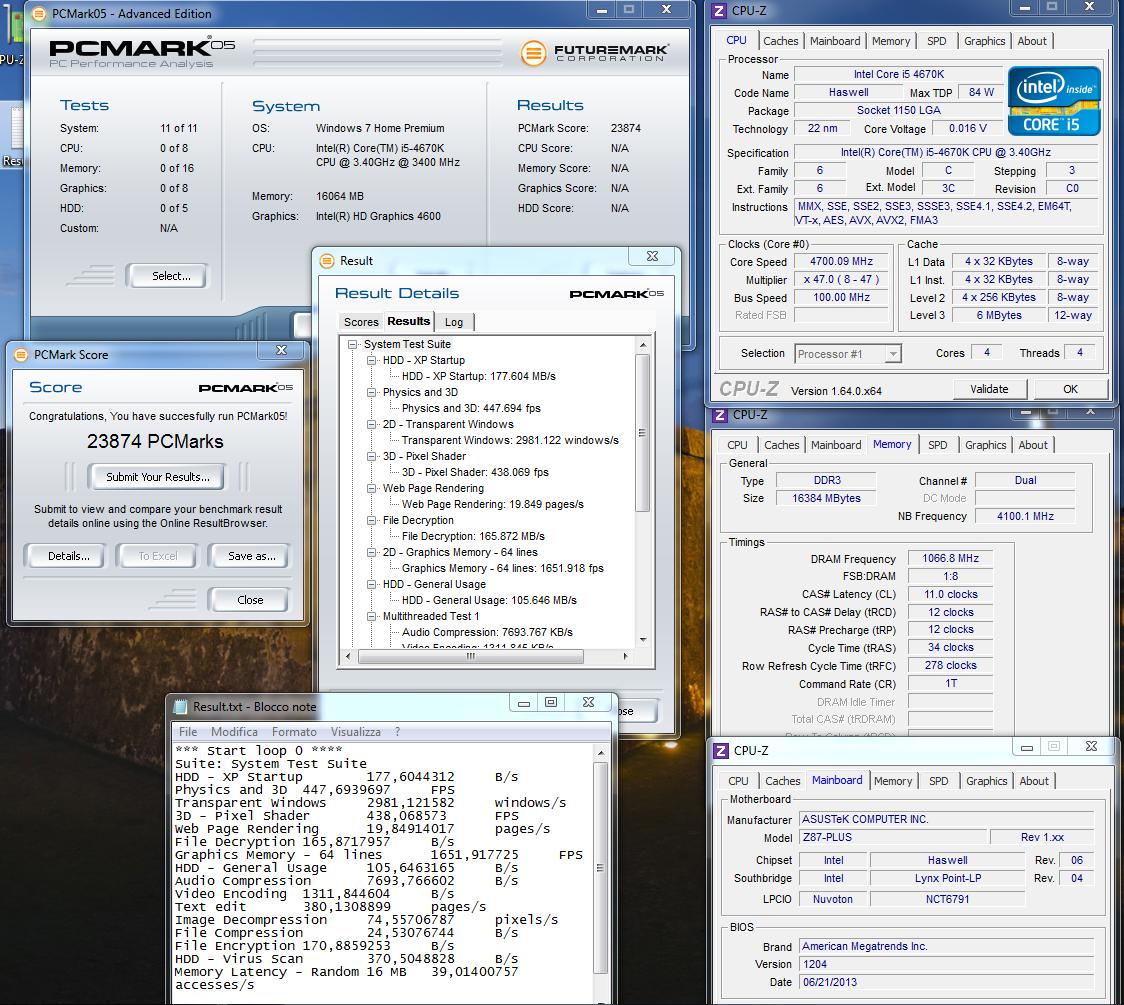Open the Graphics tab in Memory CPU-Z window
1124x1005 pixels.
986,445
